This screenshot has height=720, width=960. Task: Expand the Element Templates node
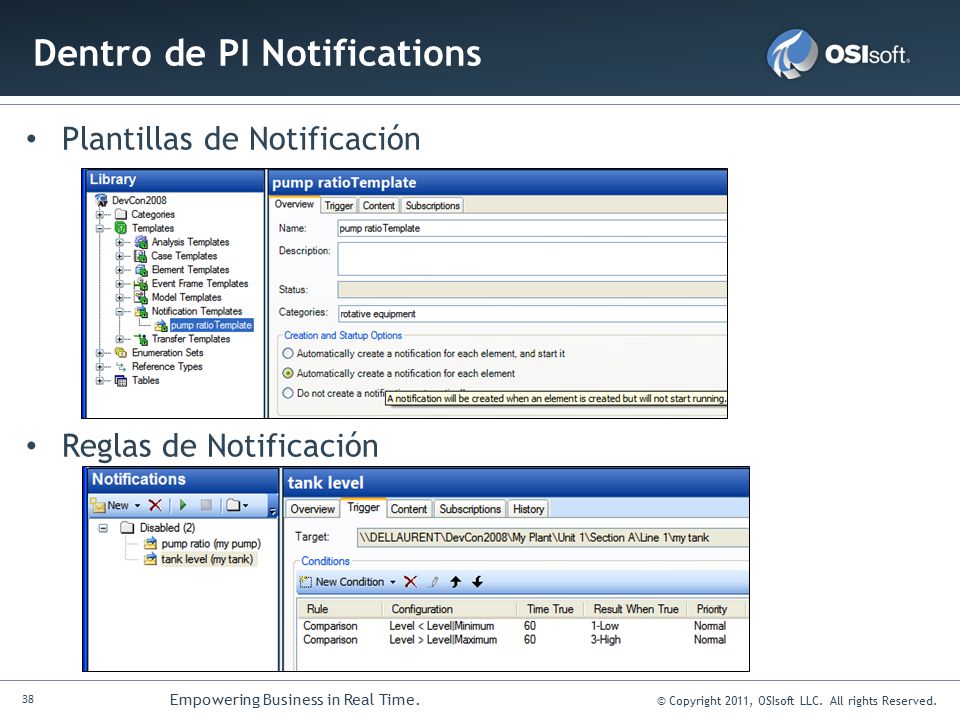(120, 270)
